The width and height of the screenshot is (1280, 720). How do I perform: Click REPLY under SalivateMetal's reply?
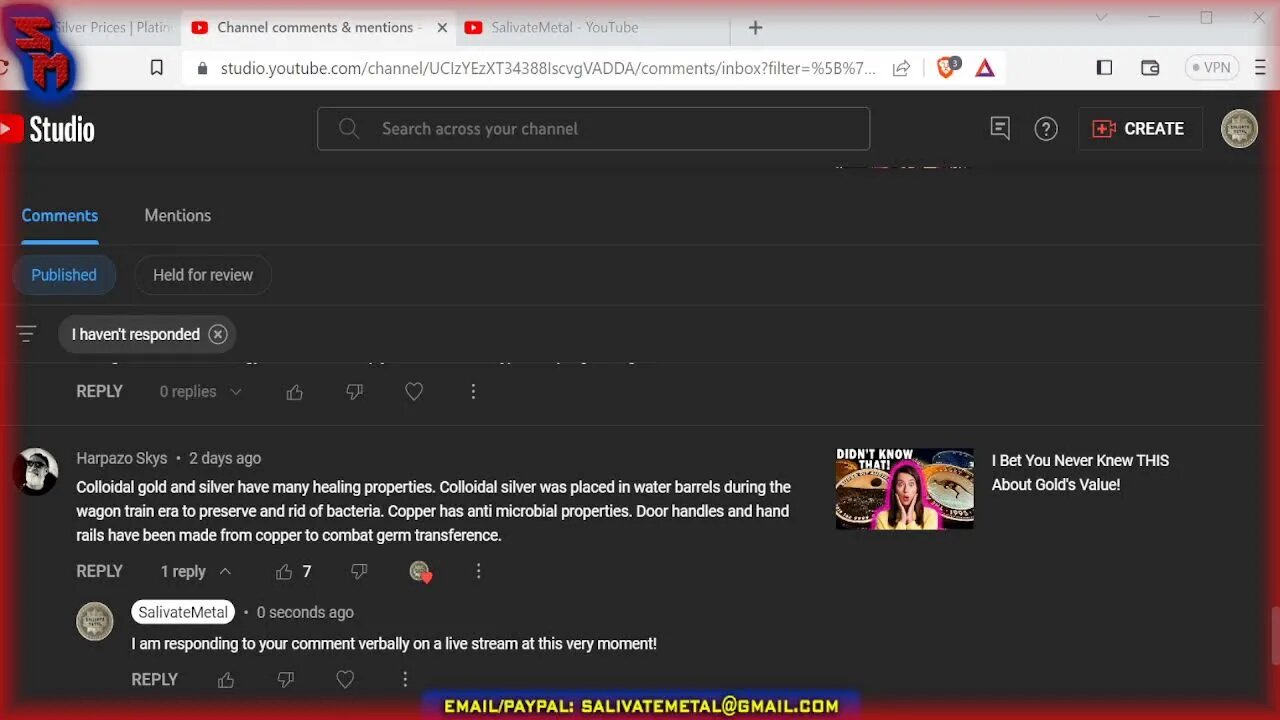[154, 680]
